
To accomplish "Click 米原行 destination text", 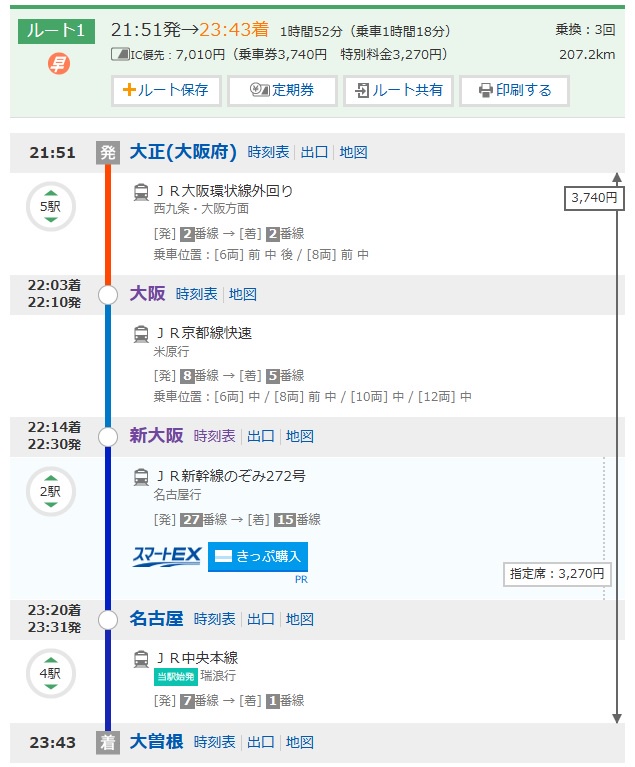I will coord(171,352).
